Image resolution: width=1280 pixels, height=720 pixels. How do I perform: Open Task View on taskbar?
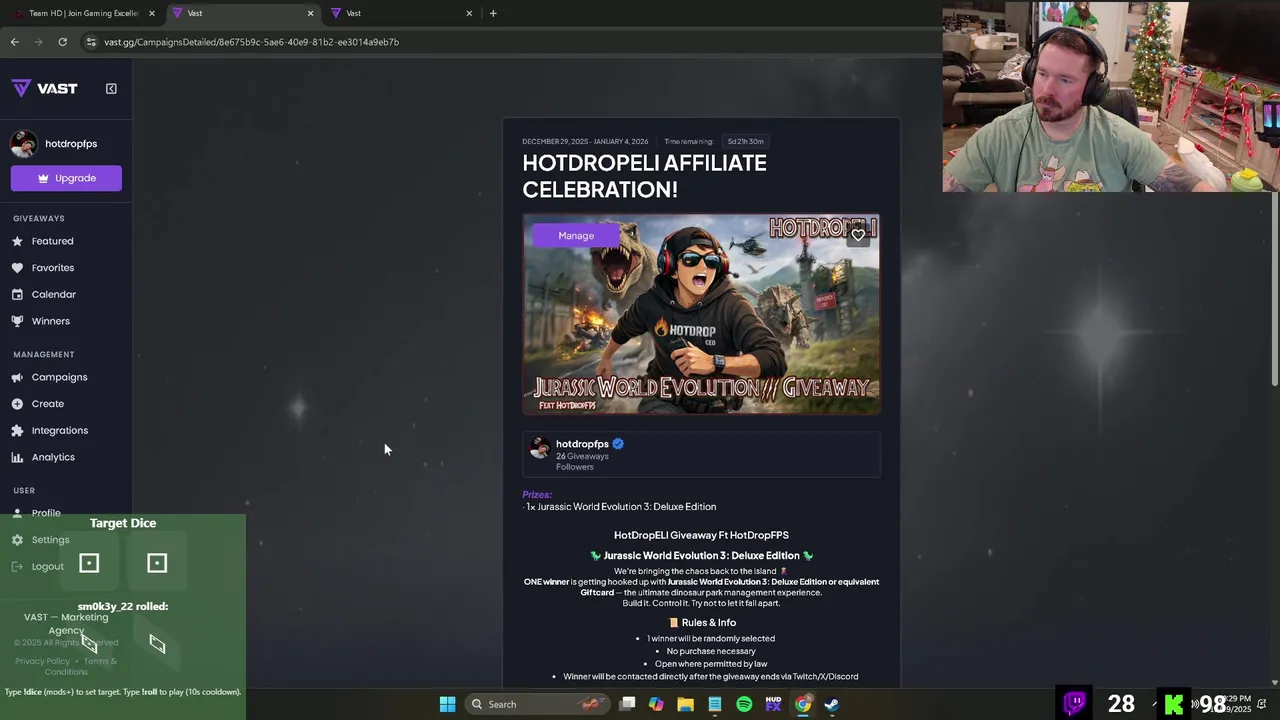click(x=627, y=704)
